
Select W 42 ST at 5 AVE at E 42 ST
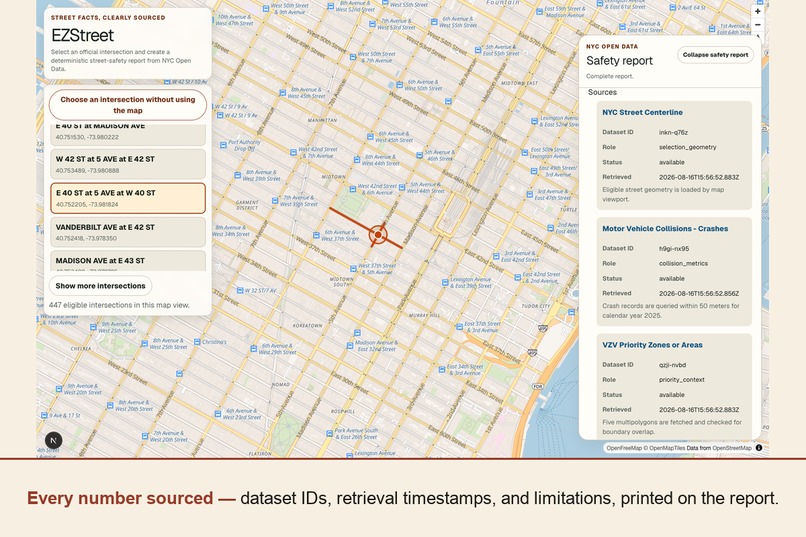[x=128, y=164]
